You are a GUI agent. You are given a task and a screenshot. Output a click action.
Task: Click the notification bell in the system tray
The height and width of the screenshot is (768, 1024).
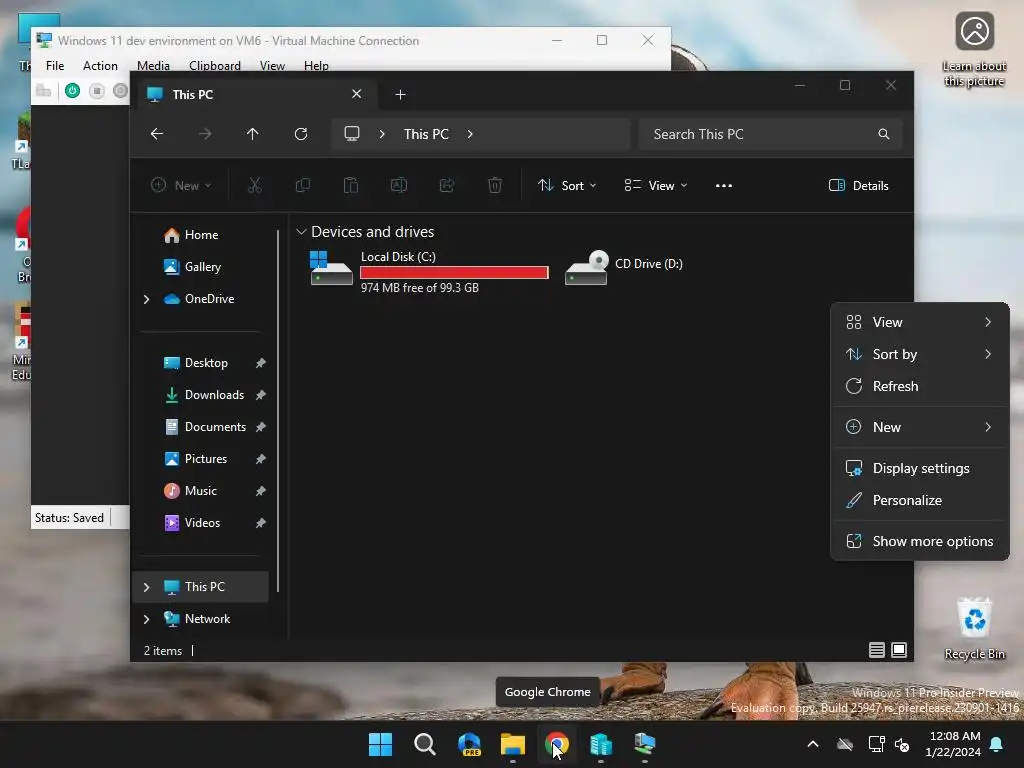(x=997, y=744)
